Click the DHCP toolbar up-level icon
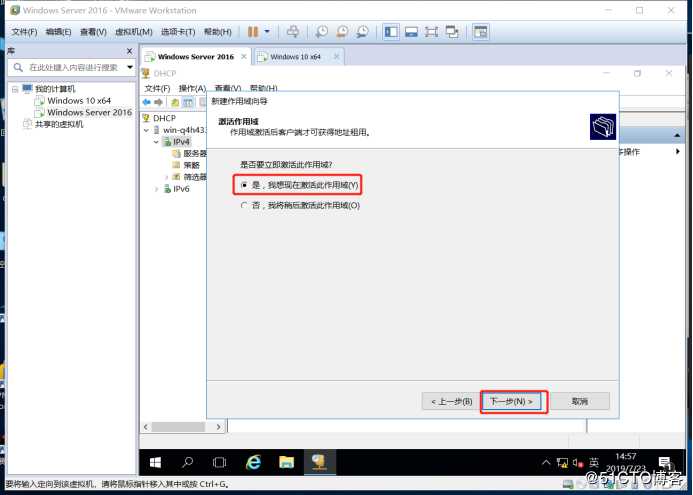The height and width of the screenshot is (495, 693). (x=175, y=103)
